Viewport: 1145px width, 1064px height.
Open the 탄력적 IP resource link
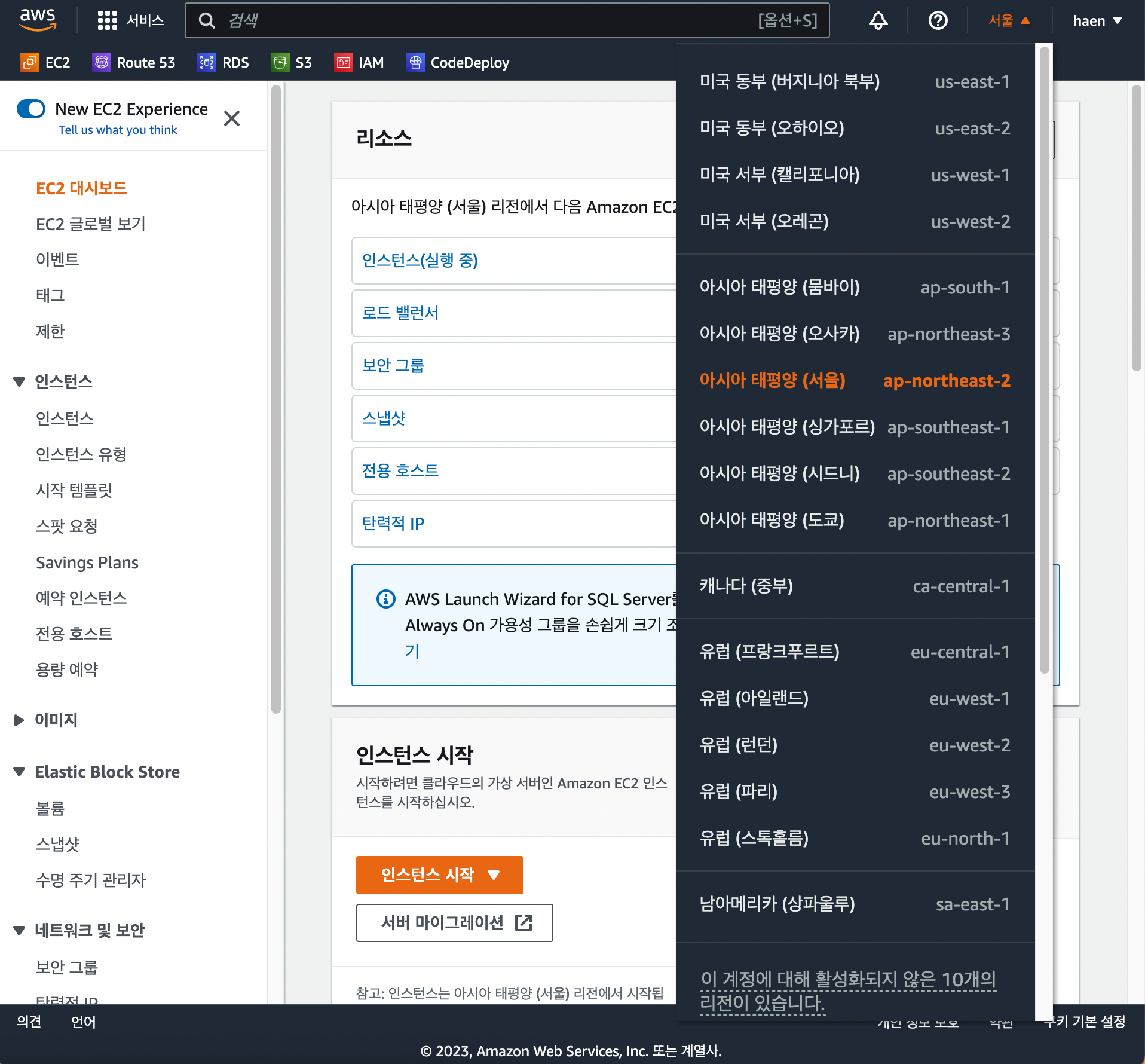click(x=393, y=523)
